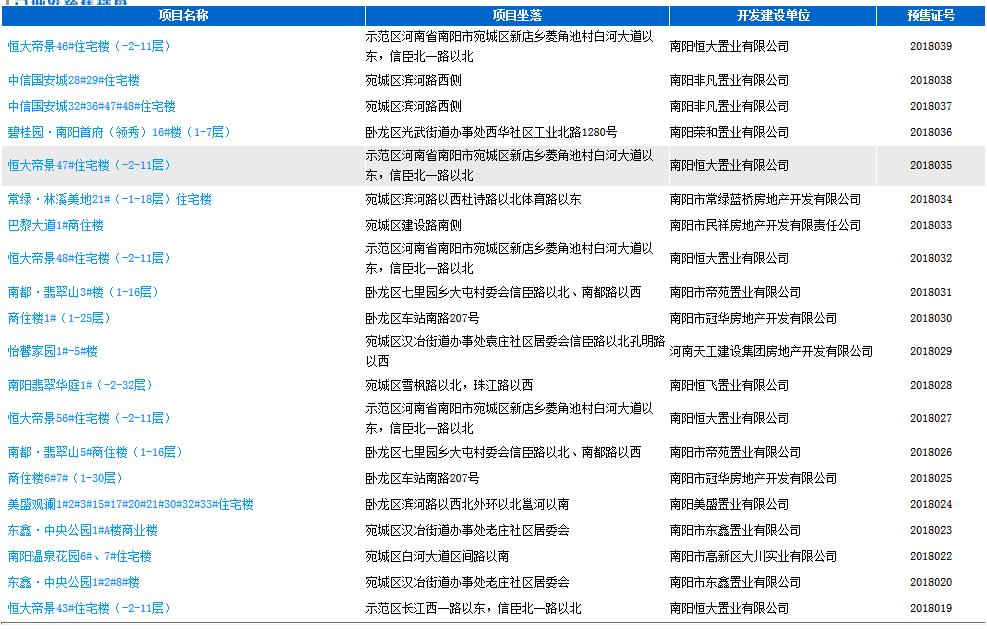Click developer 南阳荣和置业有限公司

pos(729,132)
